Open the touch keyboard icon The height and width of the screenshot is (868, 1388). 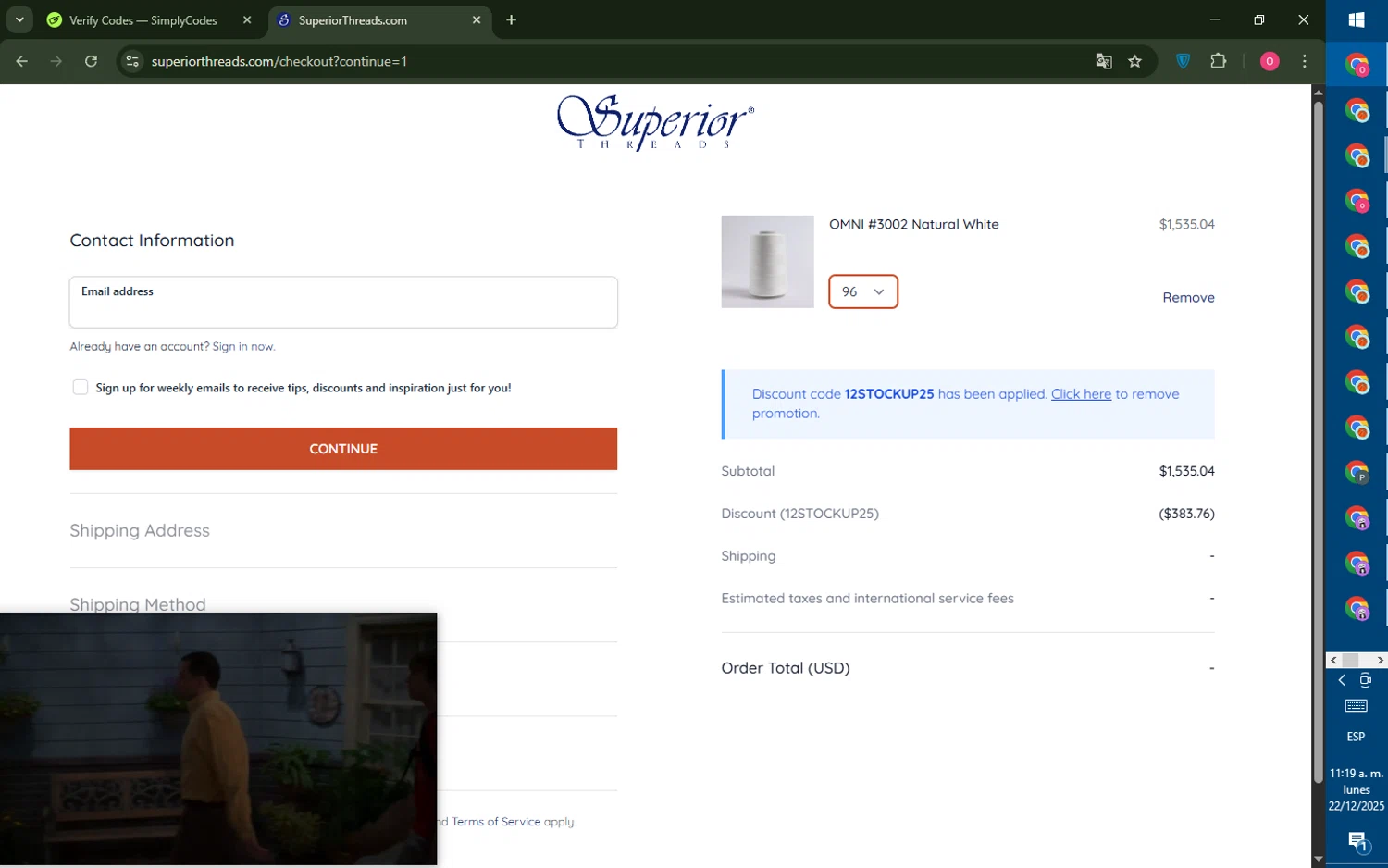tap(1357, 706)
